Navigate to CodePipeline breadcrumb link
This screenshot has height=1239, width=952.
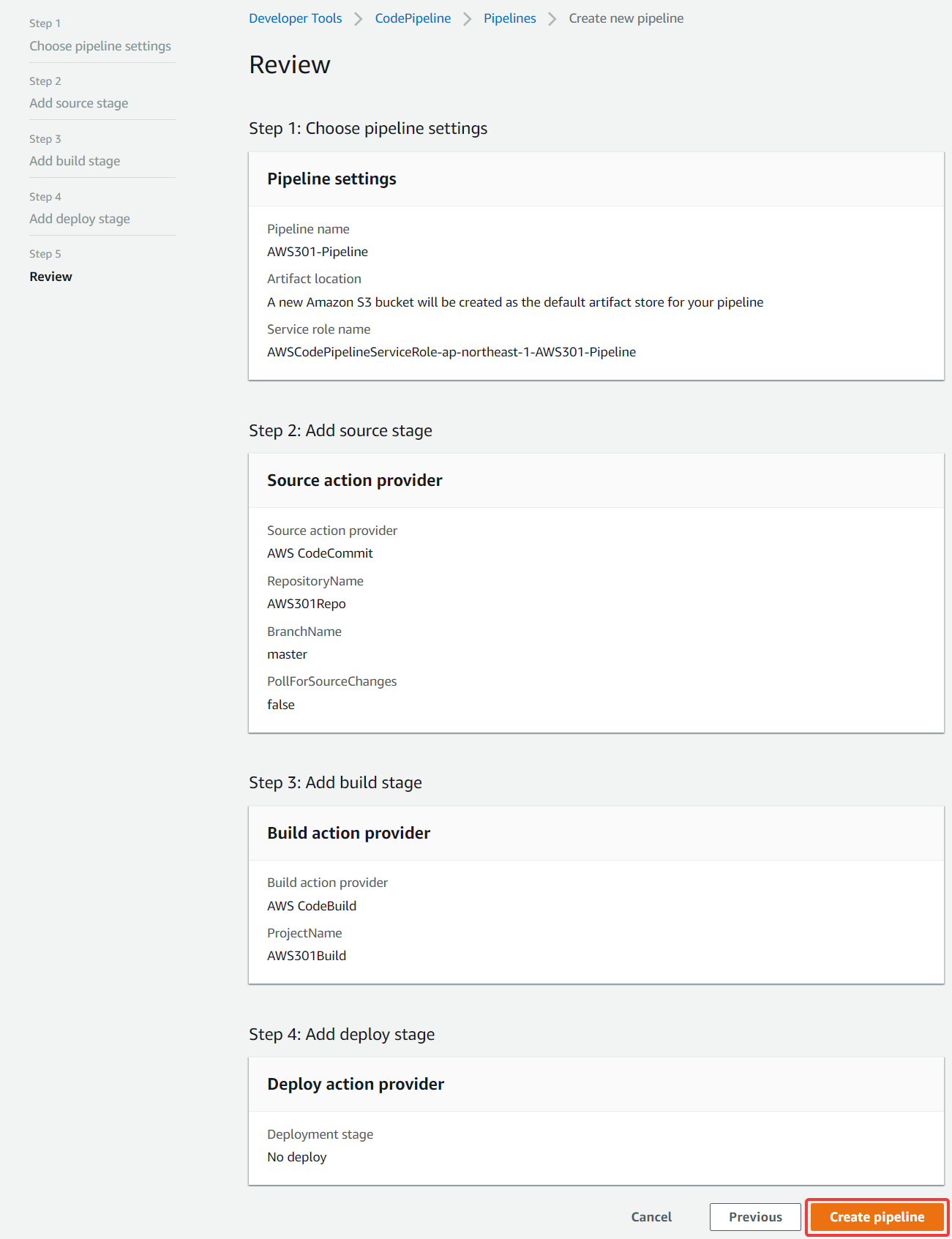point(413,18)
